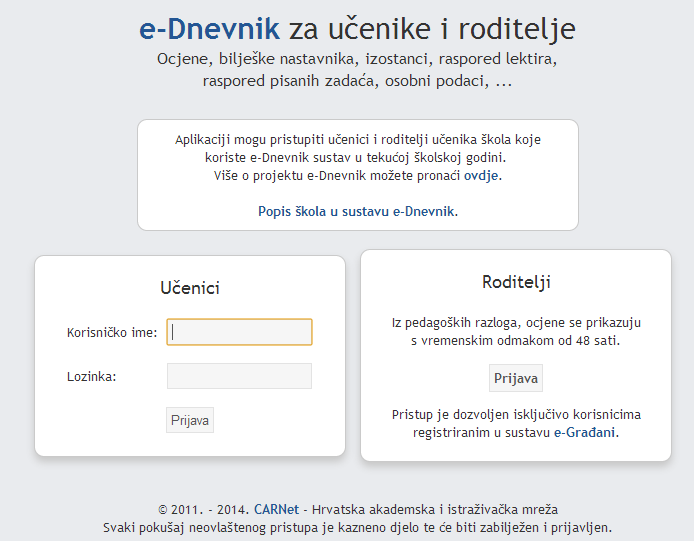The width and height of the screenshot is (694, 541).
Task: Click the 'Korisničko ime:' label
Action: [112, 332]
